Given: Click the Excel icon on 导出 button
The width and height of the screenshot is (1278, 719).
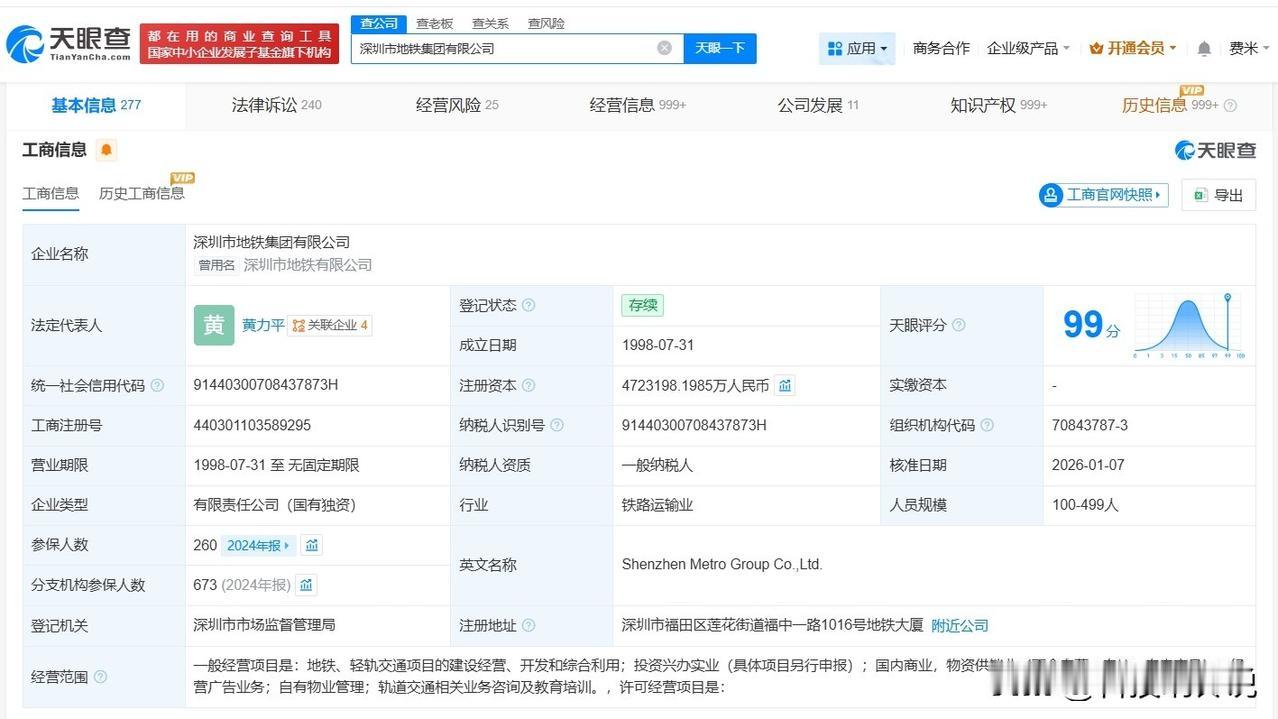Looking at the screenshot, I should [x=1199, y=195].
